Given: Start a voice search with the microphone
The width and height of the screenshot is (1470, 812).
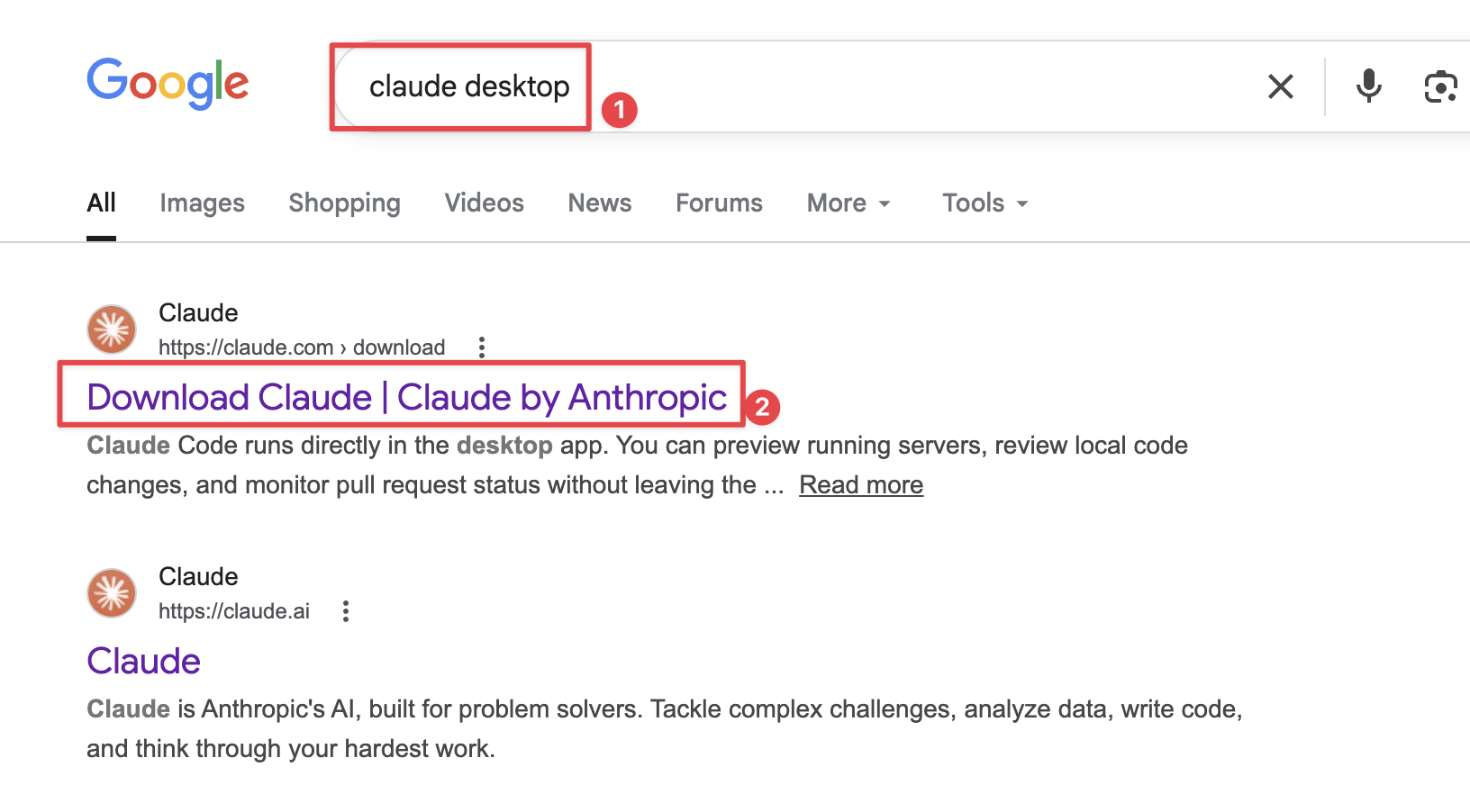Looking at the screenshot, I should (x=1368, y=86).
